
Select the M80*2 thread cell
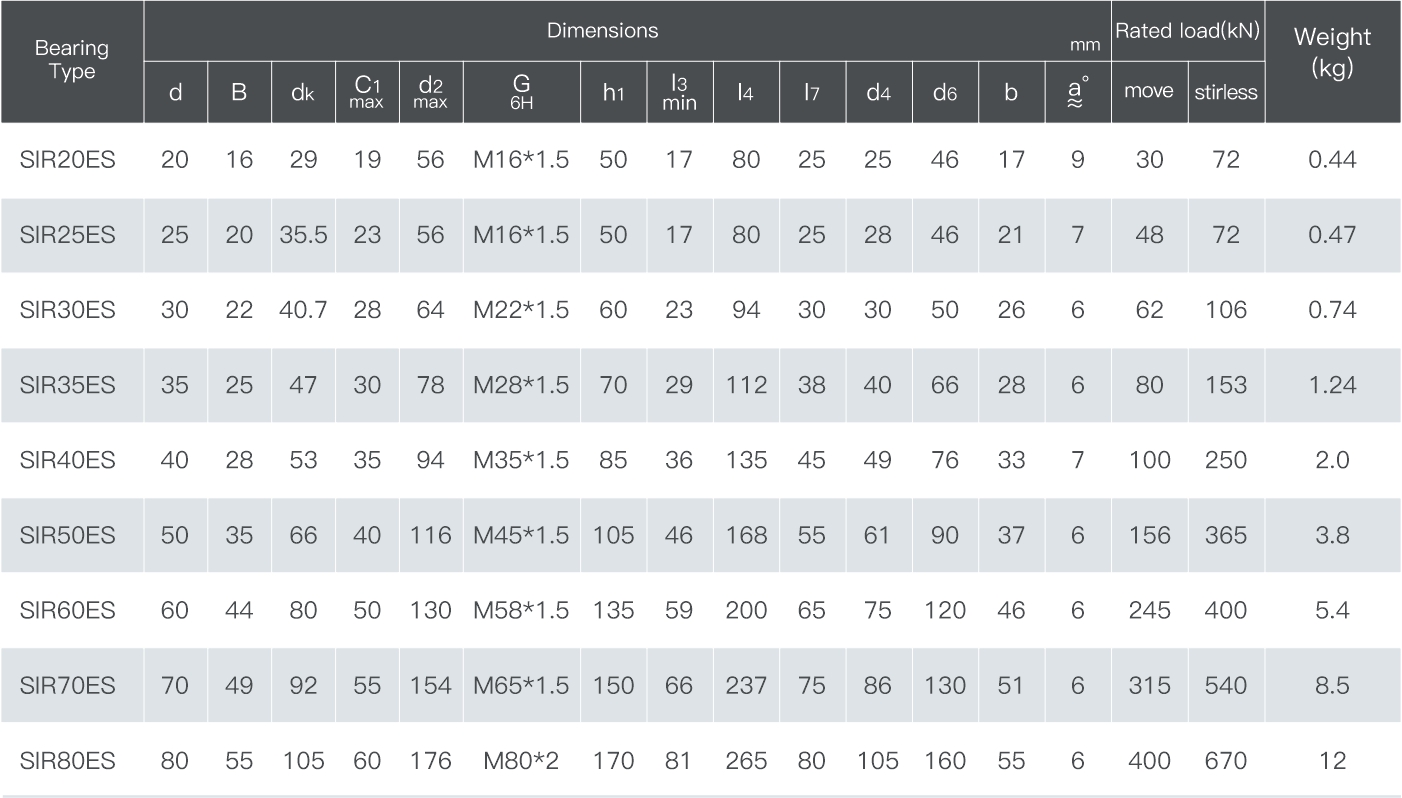521,761
